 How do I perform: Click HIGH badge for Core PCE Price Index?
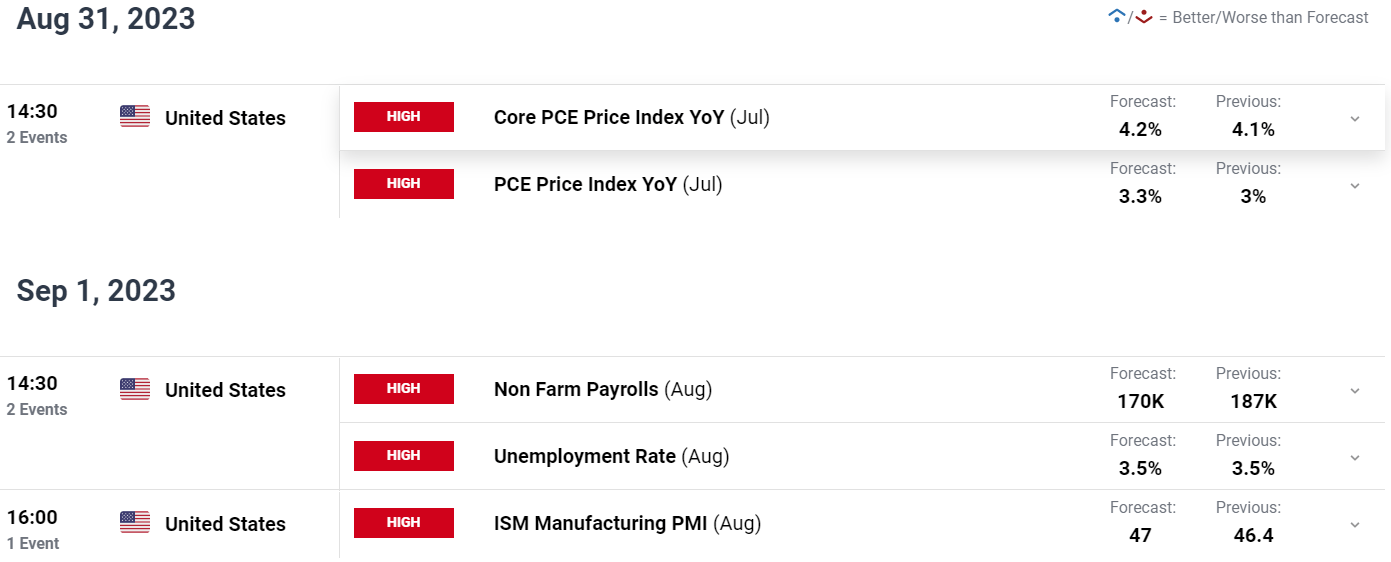[x=404, y=117]
